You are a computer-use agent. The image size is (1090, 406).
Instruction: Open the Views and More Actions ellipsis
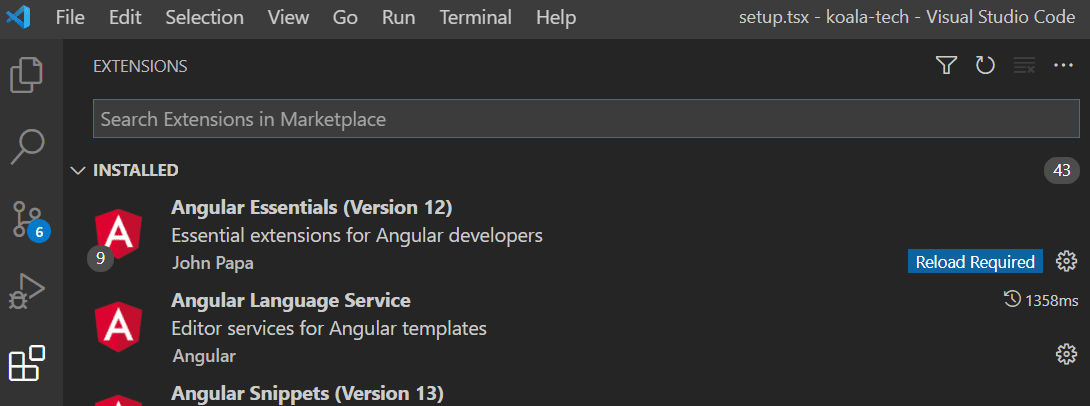point(1063,66)
